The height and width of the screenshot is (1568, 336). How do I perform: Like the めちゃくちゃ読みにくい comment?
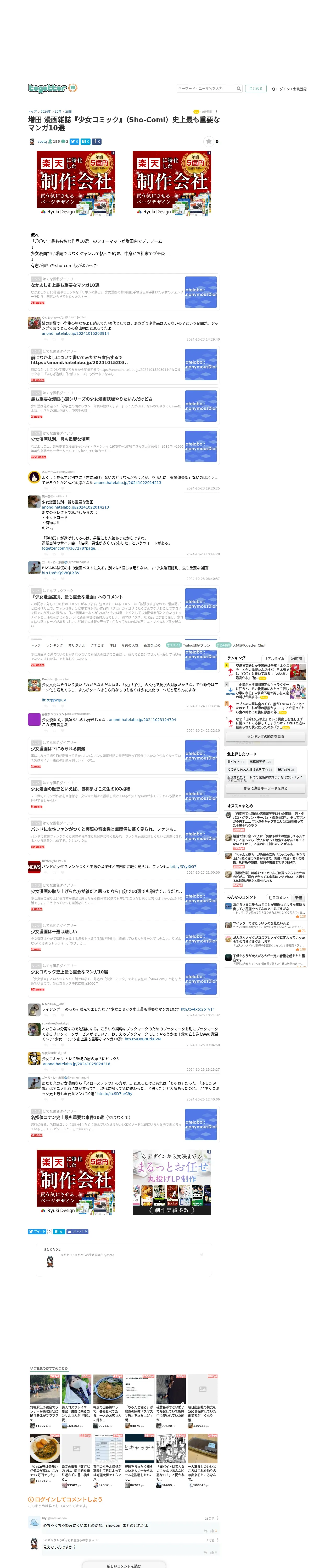tap(213, 1530)
